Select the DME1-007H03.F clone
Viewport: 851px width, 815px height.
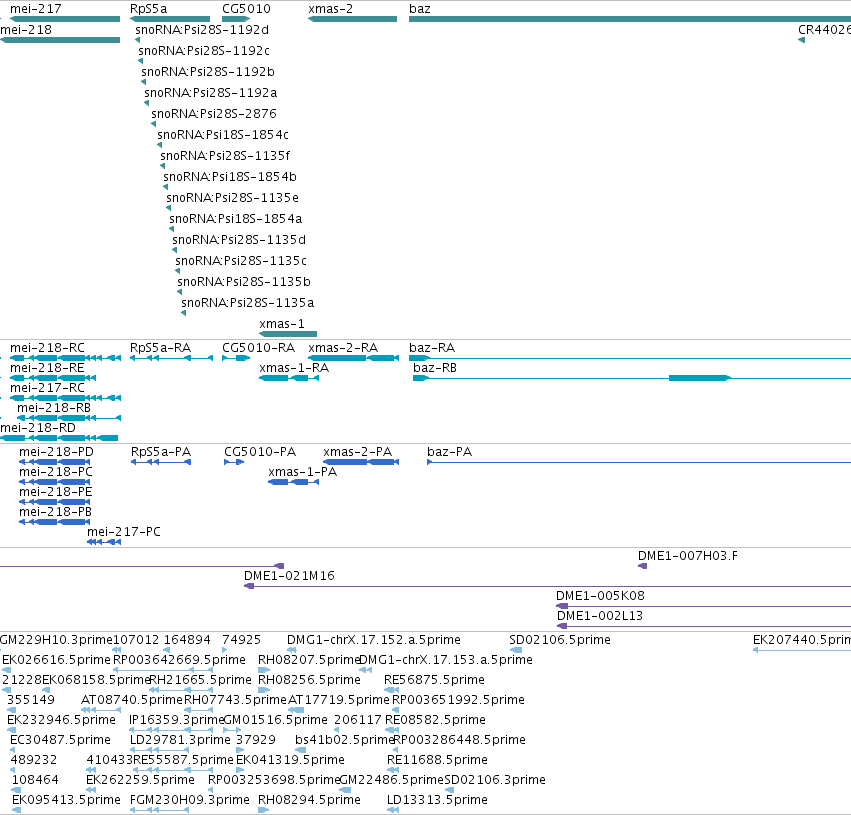coord(643,566)
